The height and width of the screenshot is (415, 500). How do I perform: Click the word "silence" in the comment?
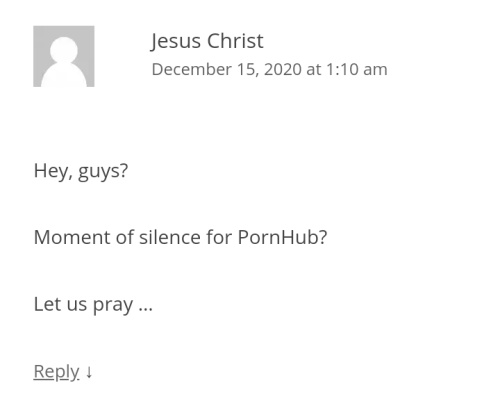[x=170, y=237]
